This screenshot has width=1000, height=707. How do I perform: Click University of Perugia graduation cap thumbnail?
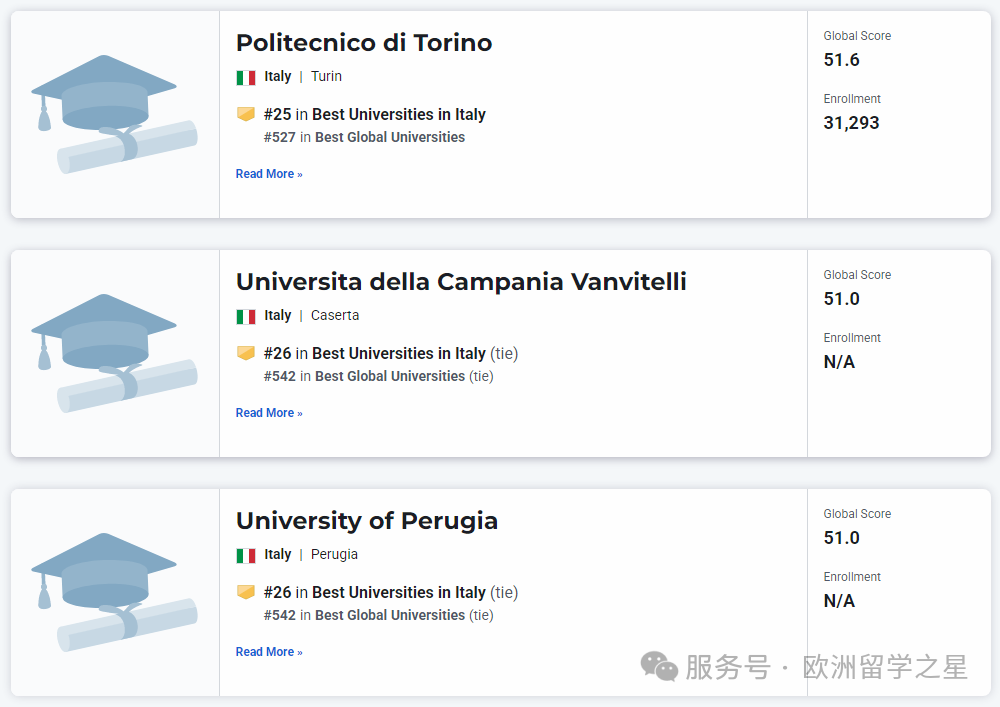pos(114,591)
